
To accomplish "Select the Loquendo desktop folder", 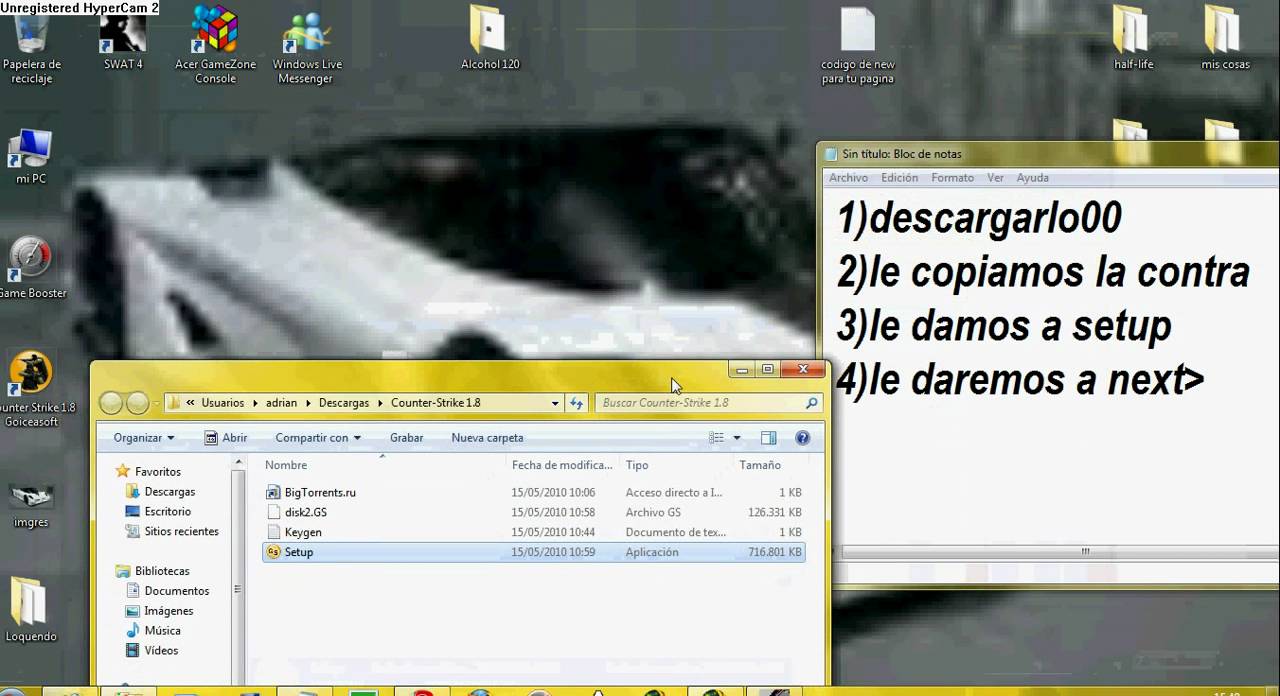I will [31, 610].
